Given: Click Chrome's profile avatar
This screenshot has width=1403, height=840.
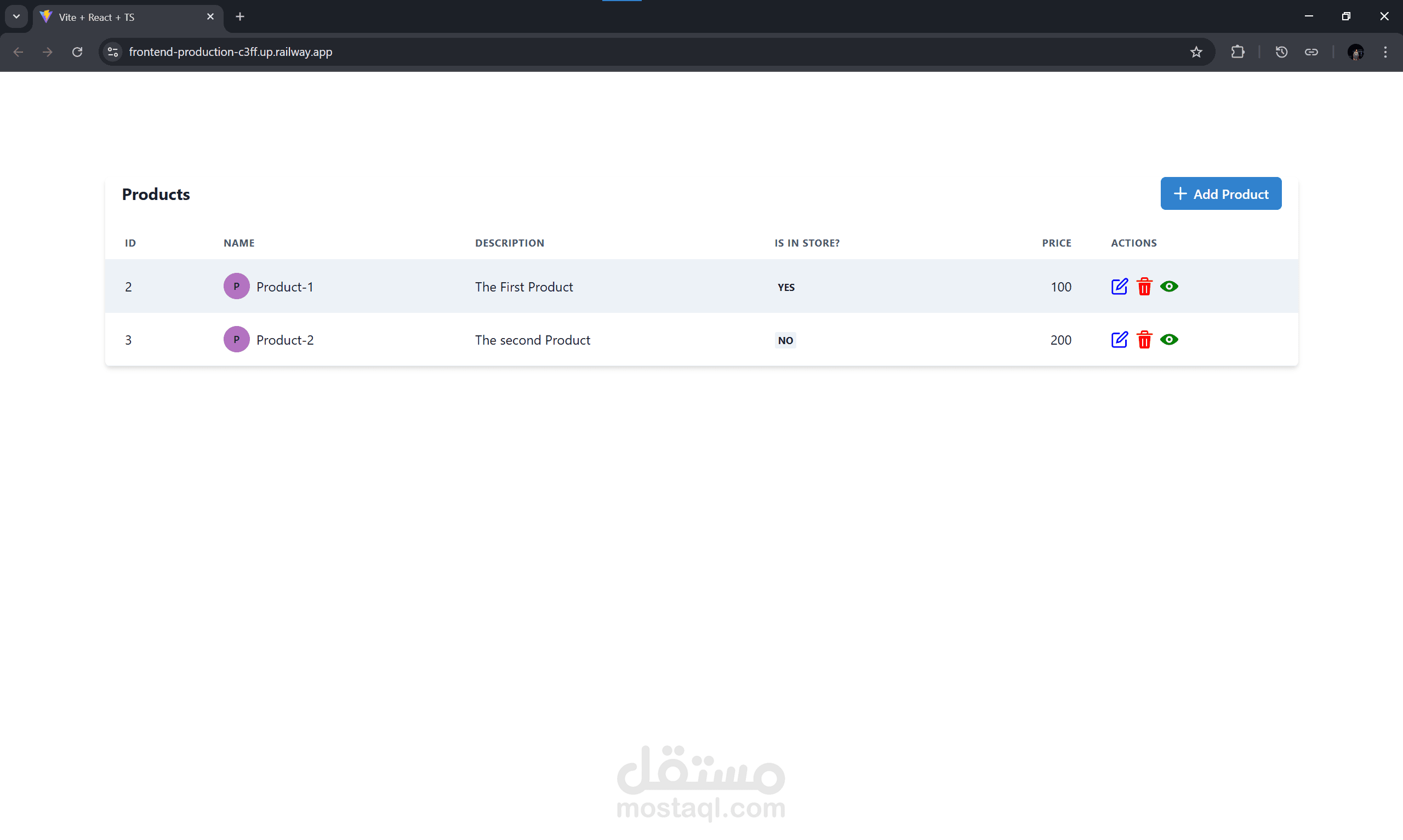Looking at the screenshot, I should pos(1356,52).
